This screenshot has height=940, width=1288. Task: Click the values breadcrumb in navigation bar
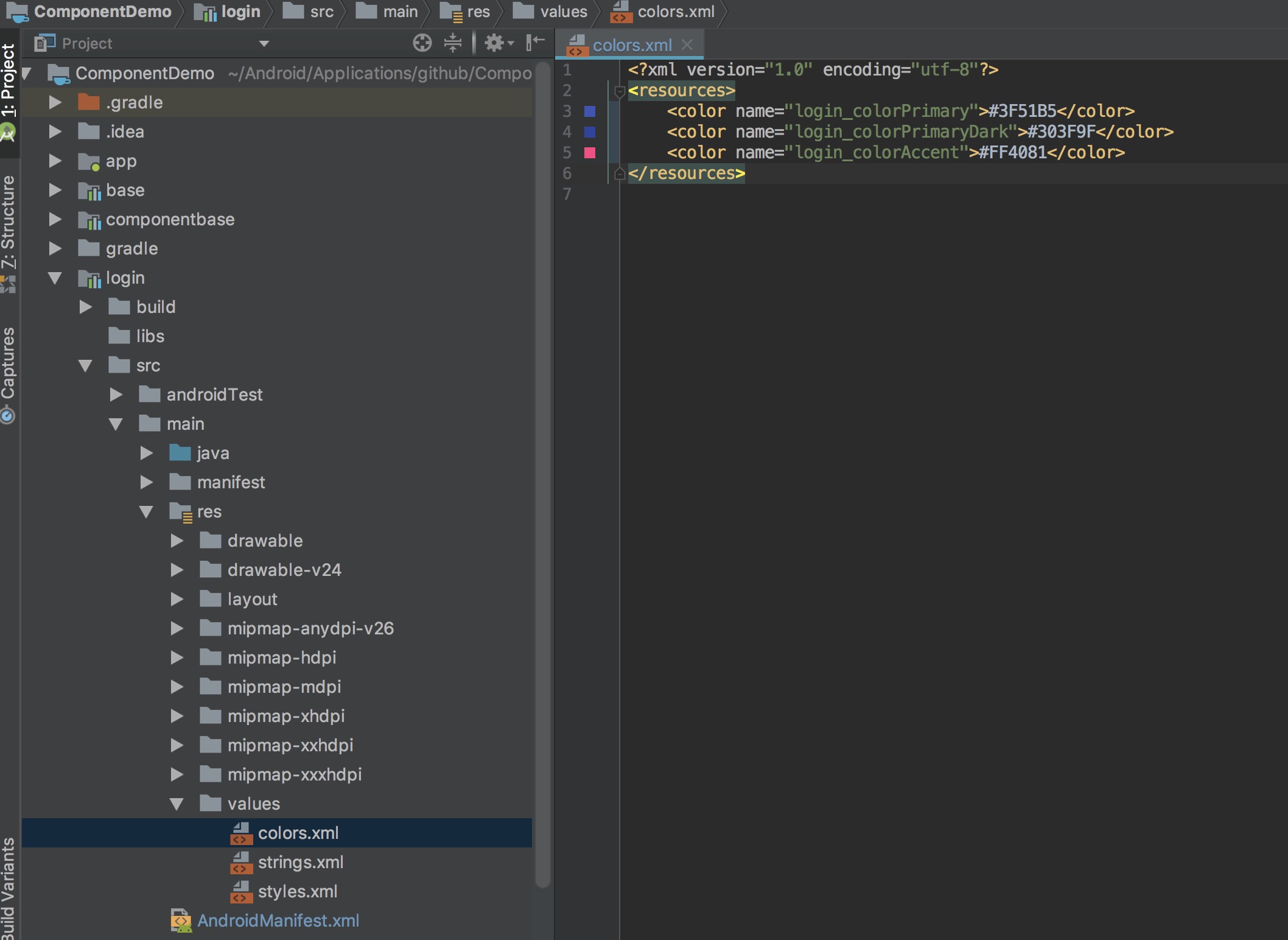pos(562,12)
